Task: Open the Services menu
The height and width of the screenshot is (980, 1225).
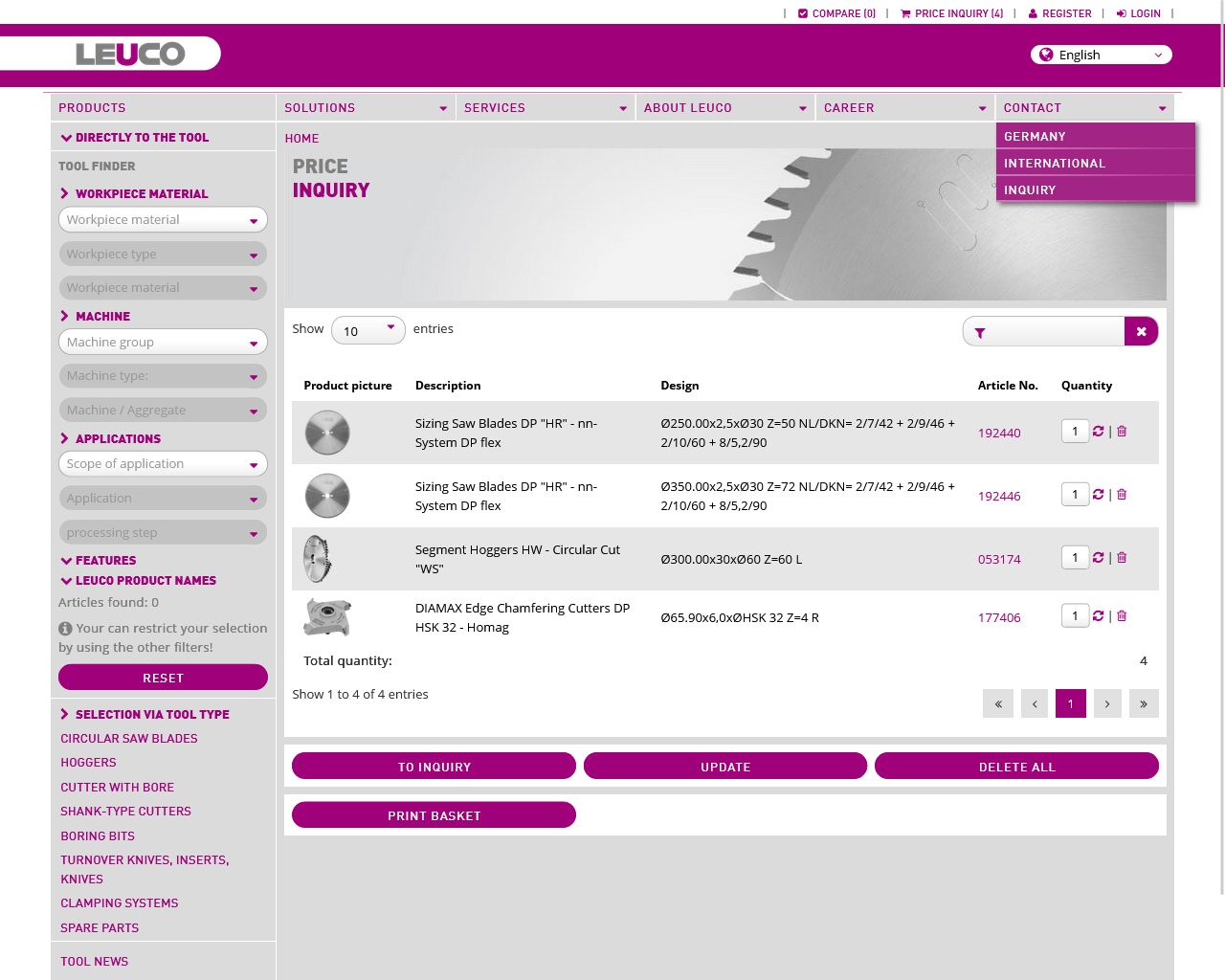Action: (545, 108)
